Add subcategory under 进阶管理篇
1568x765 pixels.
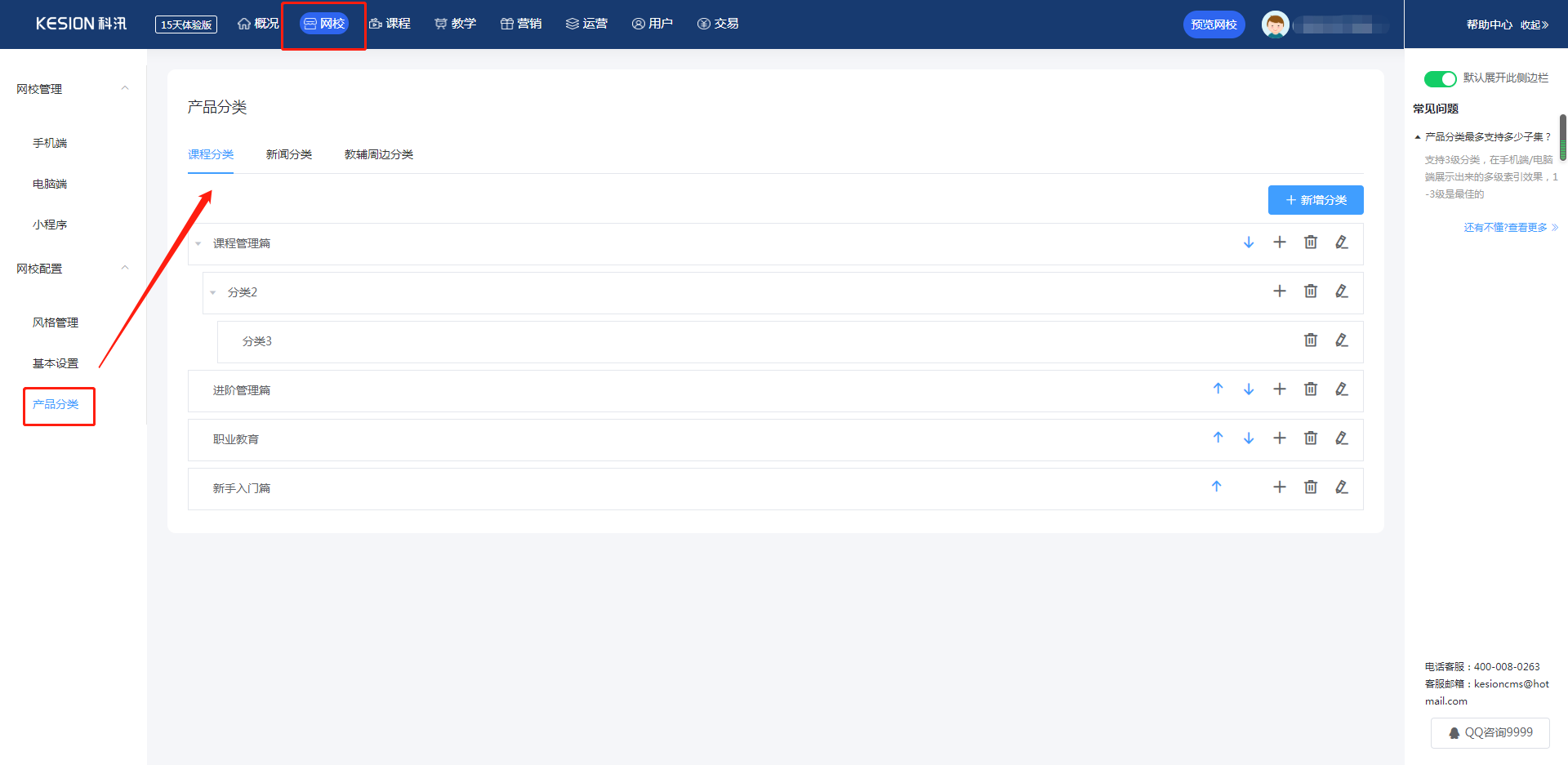click(1280, 389)
